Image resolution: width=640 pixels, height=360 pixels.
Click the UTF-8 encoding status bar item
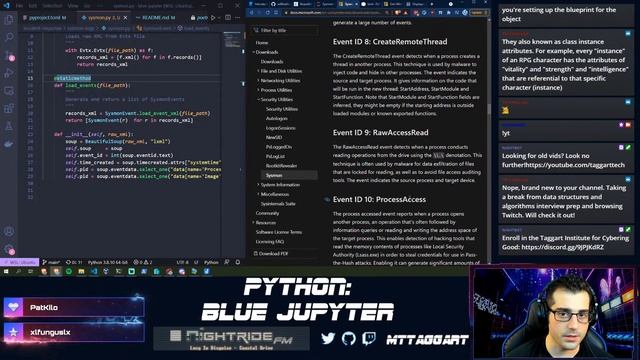coord(182,262)
